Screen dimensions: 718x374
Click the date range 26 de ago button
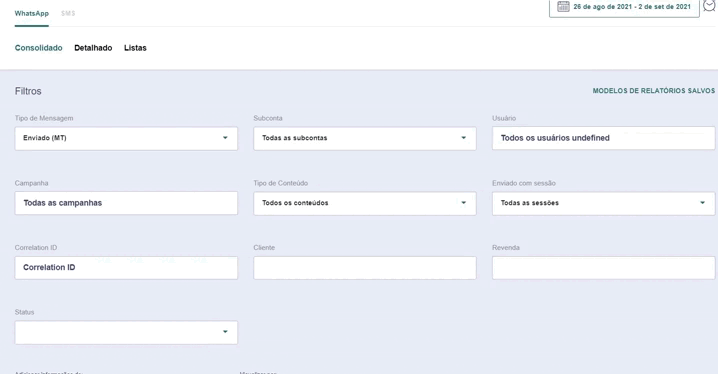click(624, 7)
